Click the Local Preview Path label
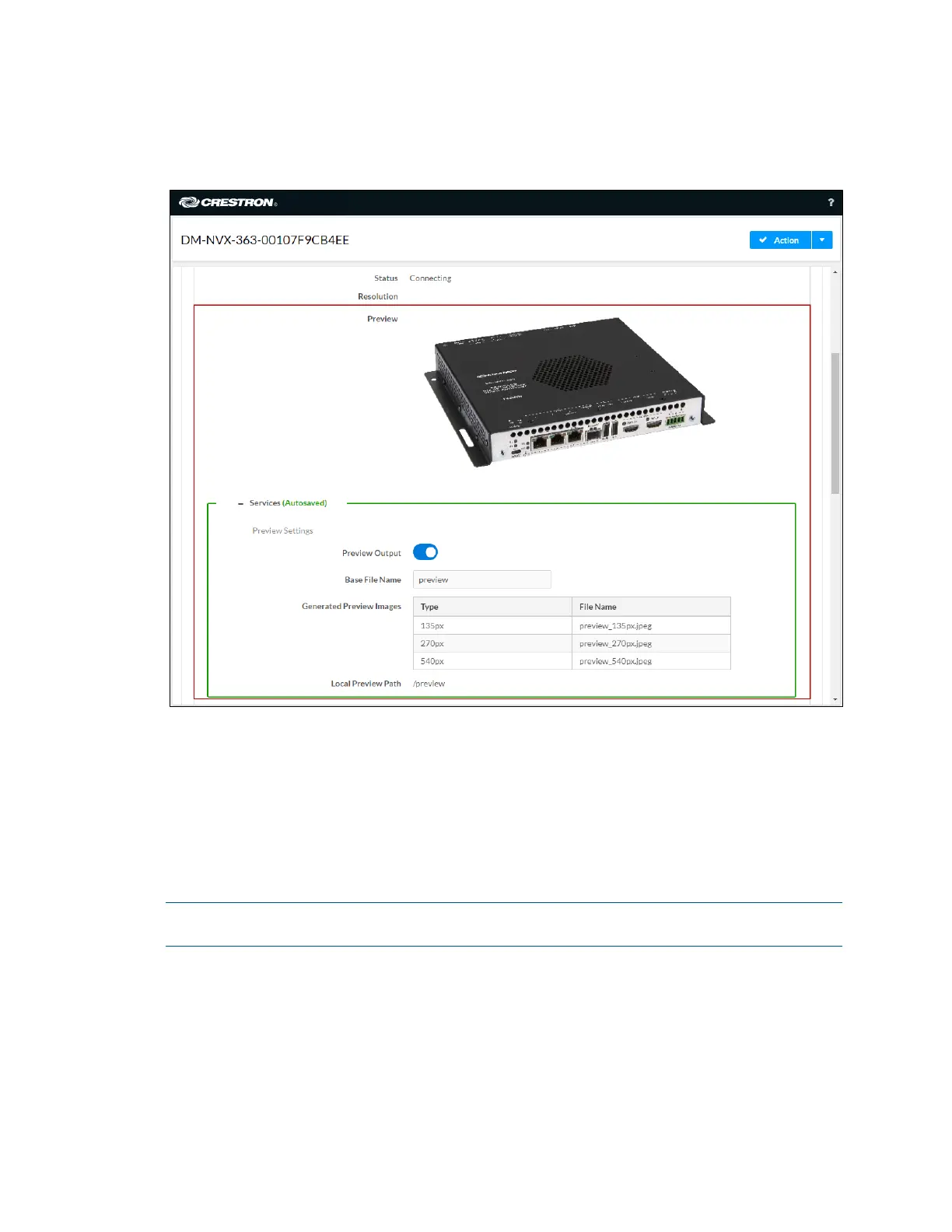This screenshot has height=1232, width=952. coord(366,684)
